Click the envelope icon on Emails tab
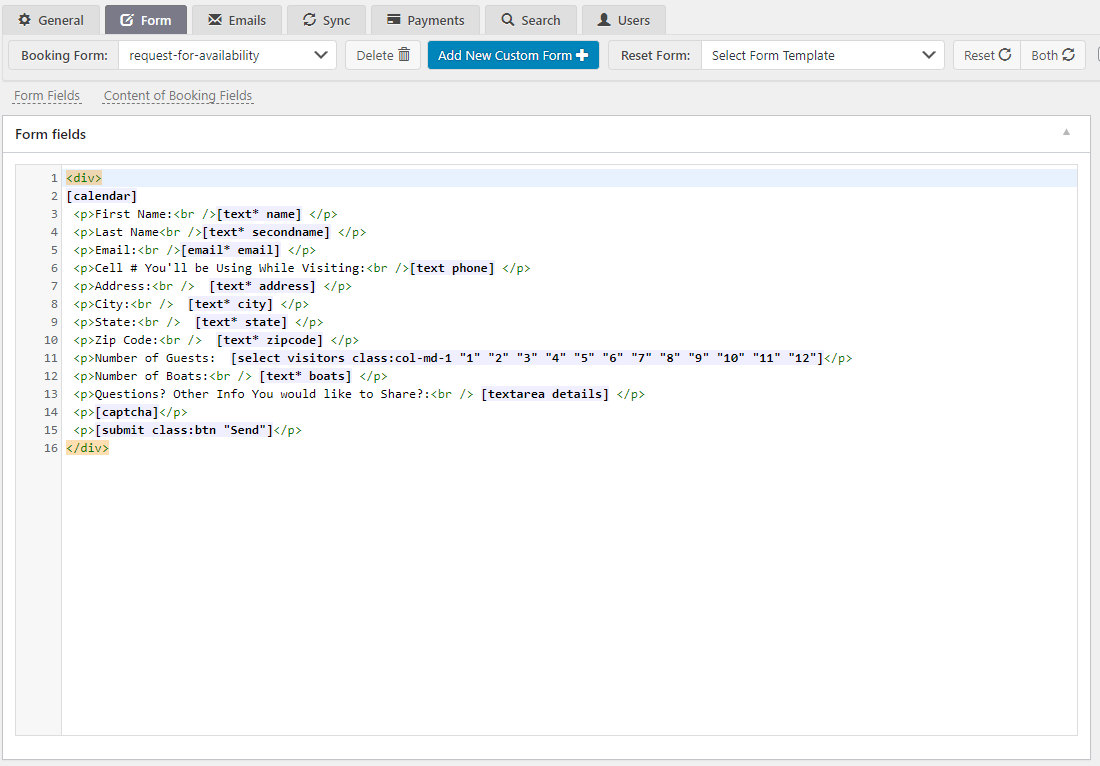 pos(215,20)
